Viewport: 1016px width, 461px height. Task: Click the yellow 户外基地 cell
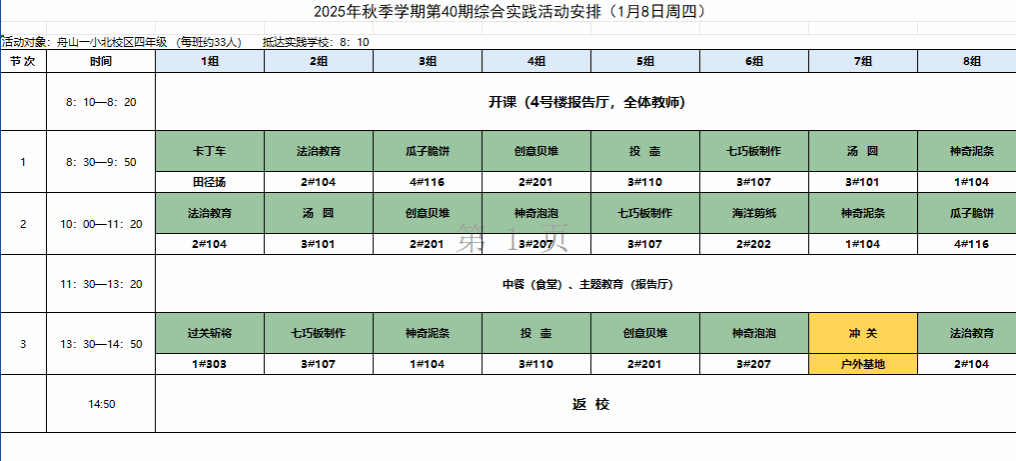click(863, 364)
